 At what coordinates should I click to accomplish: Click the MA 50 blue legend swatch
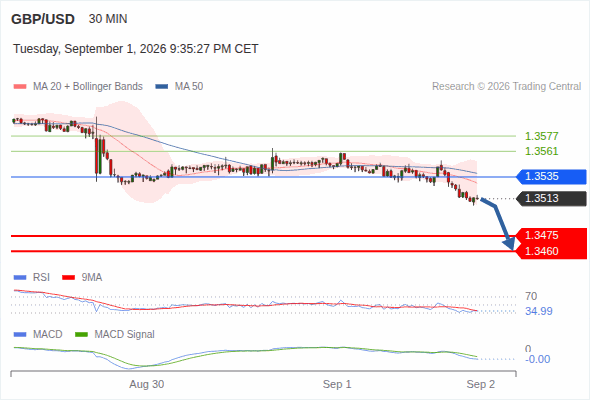point(162,87)
